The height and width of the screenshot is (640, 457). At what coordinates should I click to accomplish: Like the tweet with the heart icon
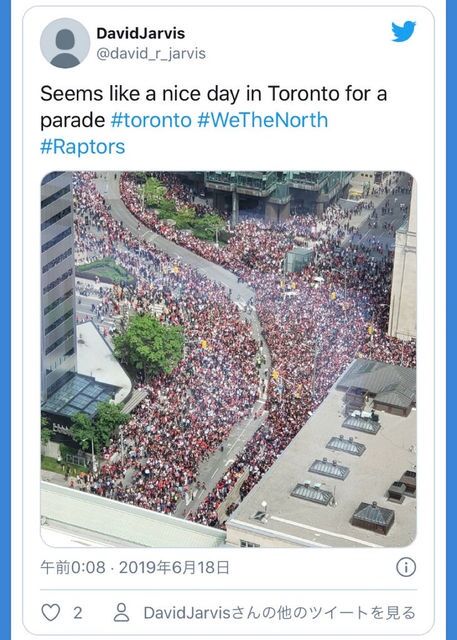[51, 613]
